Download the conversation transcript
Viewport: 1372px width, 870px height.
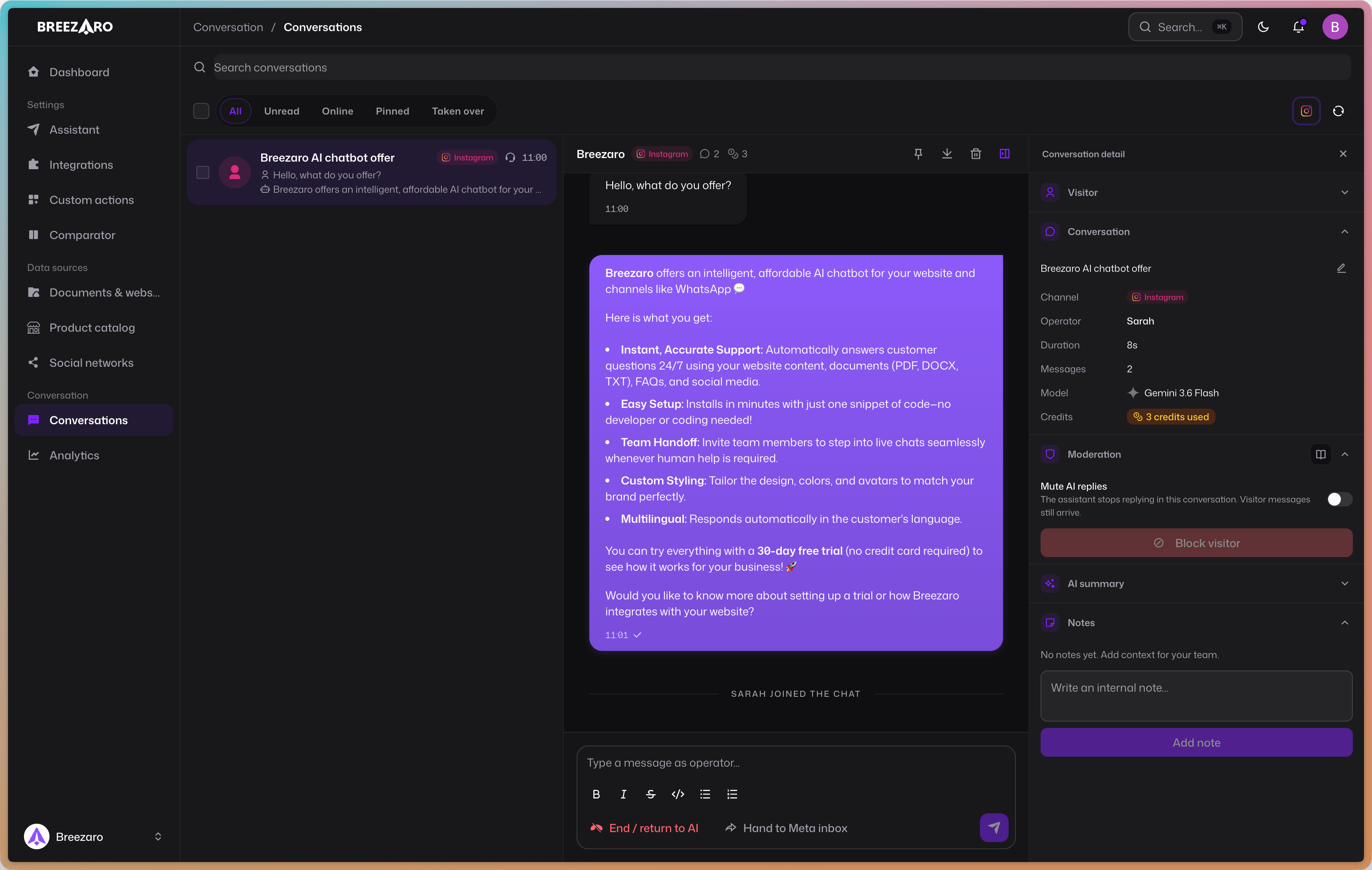click(x=947, y=154)
